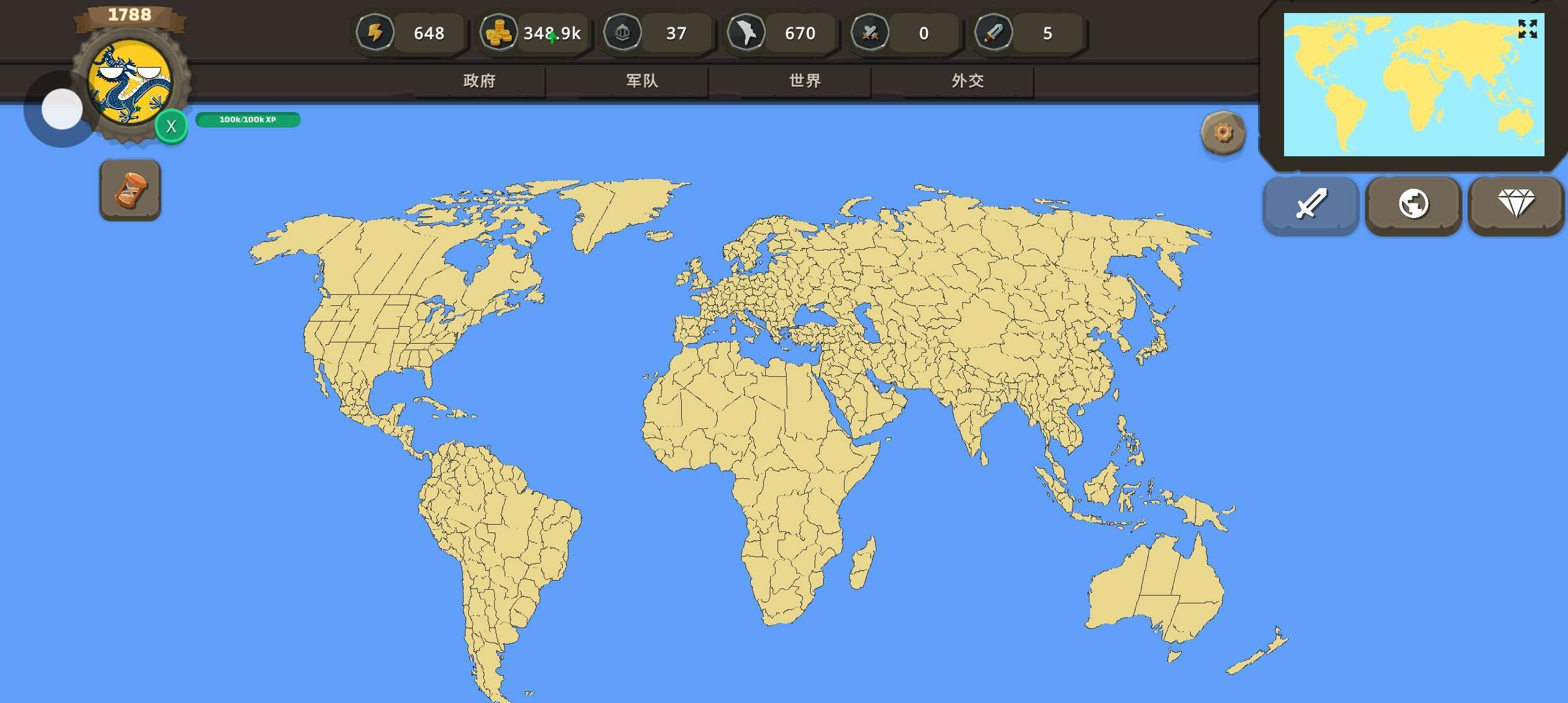Viewport: 1568px width, 703px height.
Task: Open the 外交 menu tab
Action: 968,81
